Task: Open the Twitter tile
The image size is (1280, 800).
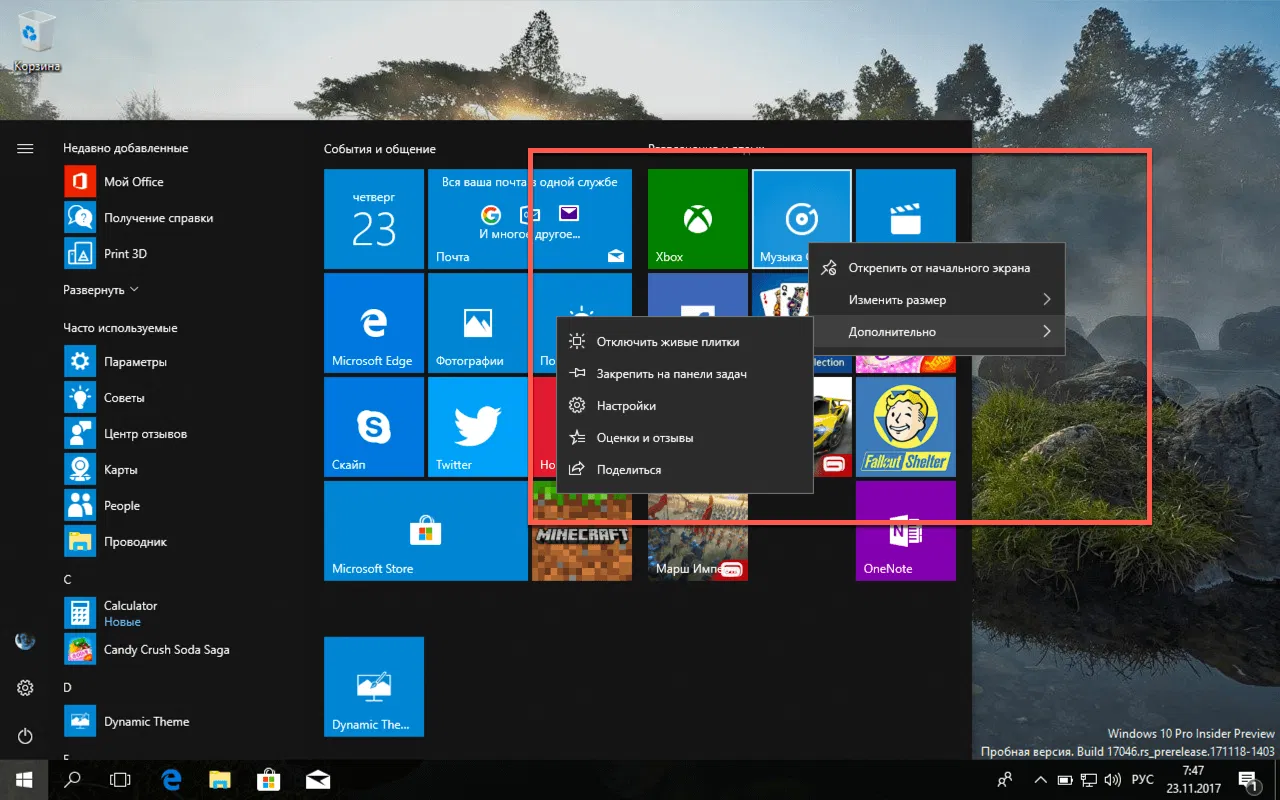Action: (x=478, y=427)
